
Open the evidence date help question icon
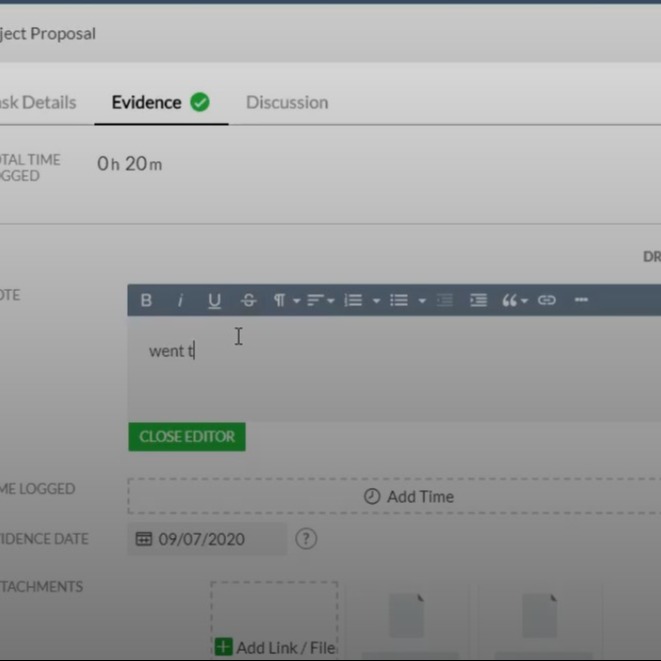[x=306, y=539]
